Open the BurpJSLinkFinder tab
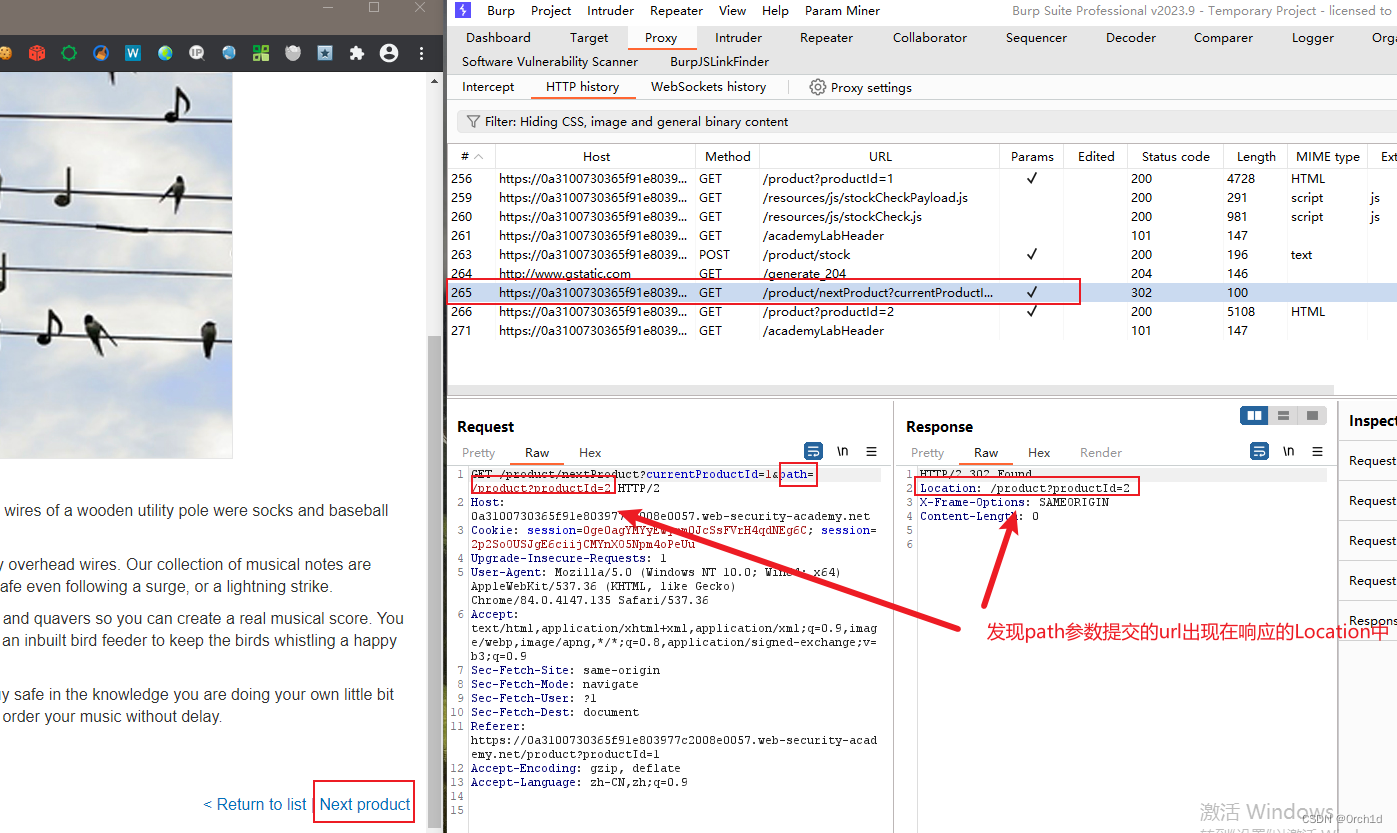Screen dimensions: 1397x833 [x=719, y=61]
